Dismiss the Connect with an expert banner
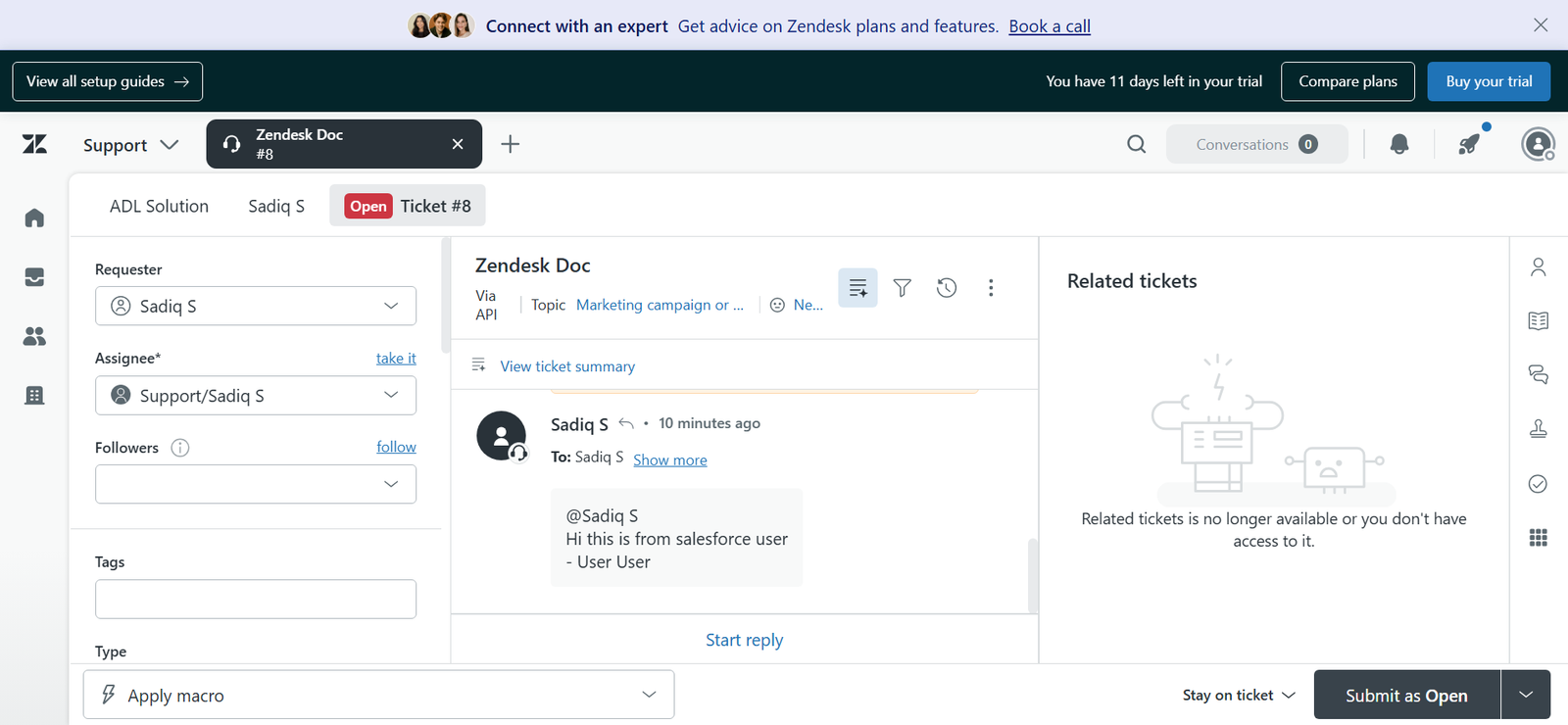 coord(1541,24)
